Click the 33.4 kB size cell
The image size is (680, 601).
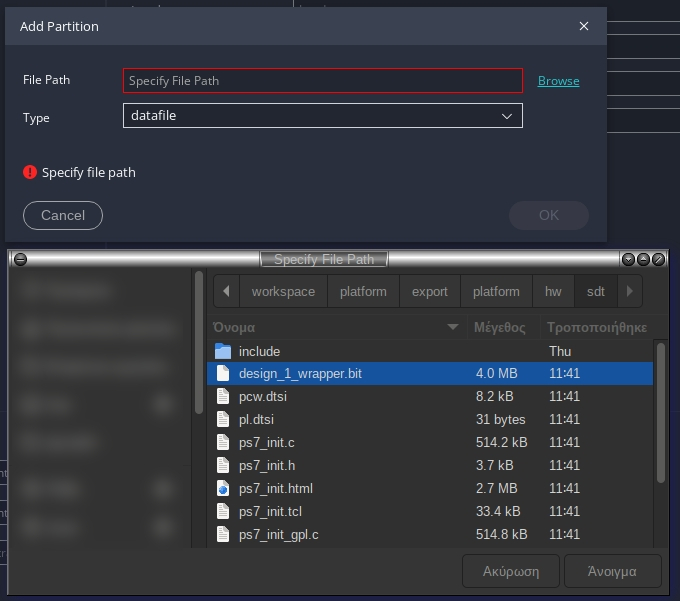pos(498,511)
